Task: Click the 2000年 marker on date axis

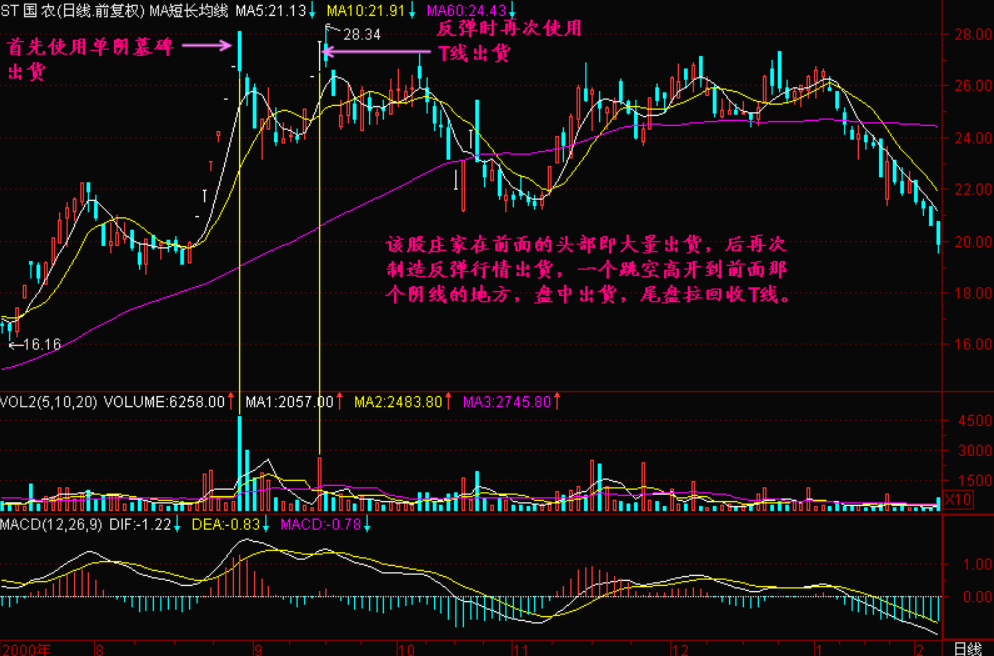Action: (x=24, y=648)
